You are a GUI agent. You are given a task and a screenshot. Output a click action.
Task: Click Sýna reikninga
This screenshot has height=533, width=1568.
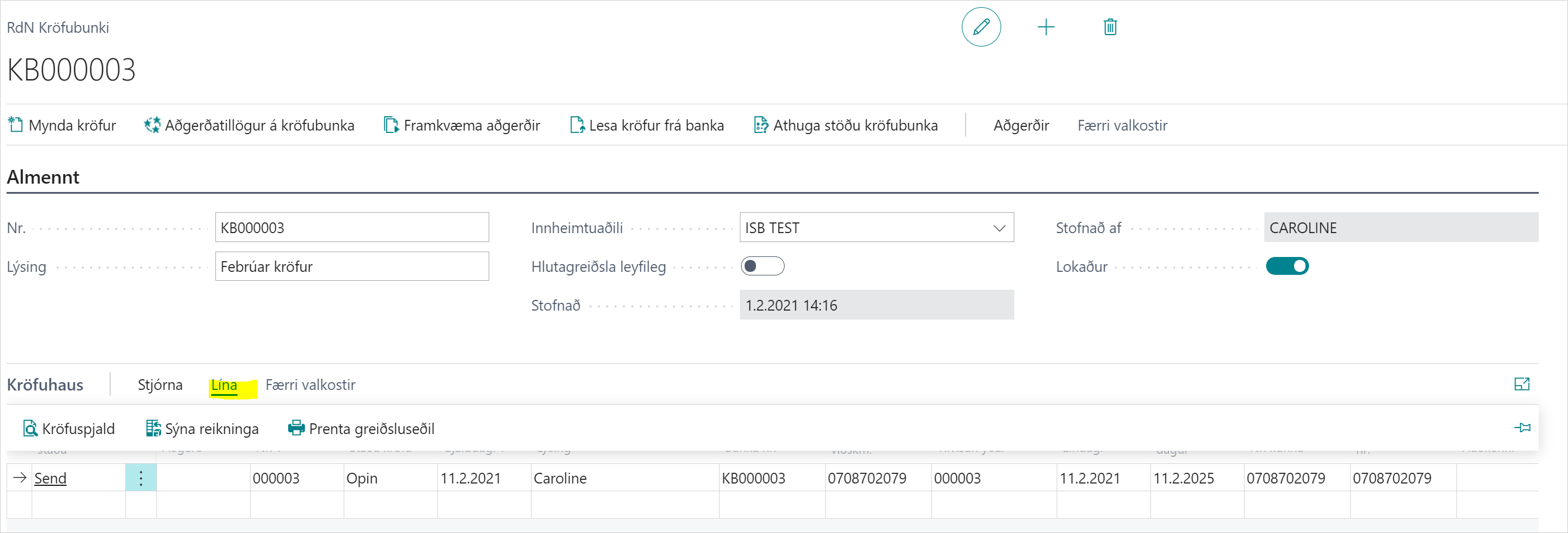[202, 429]
